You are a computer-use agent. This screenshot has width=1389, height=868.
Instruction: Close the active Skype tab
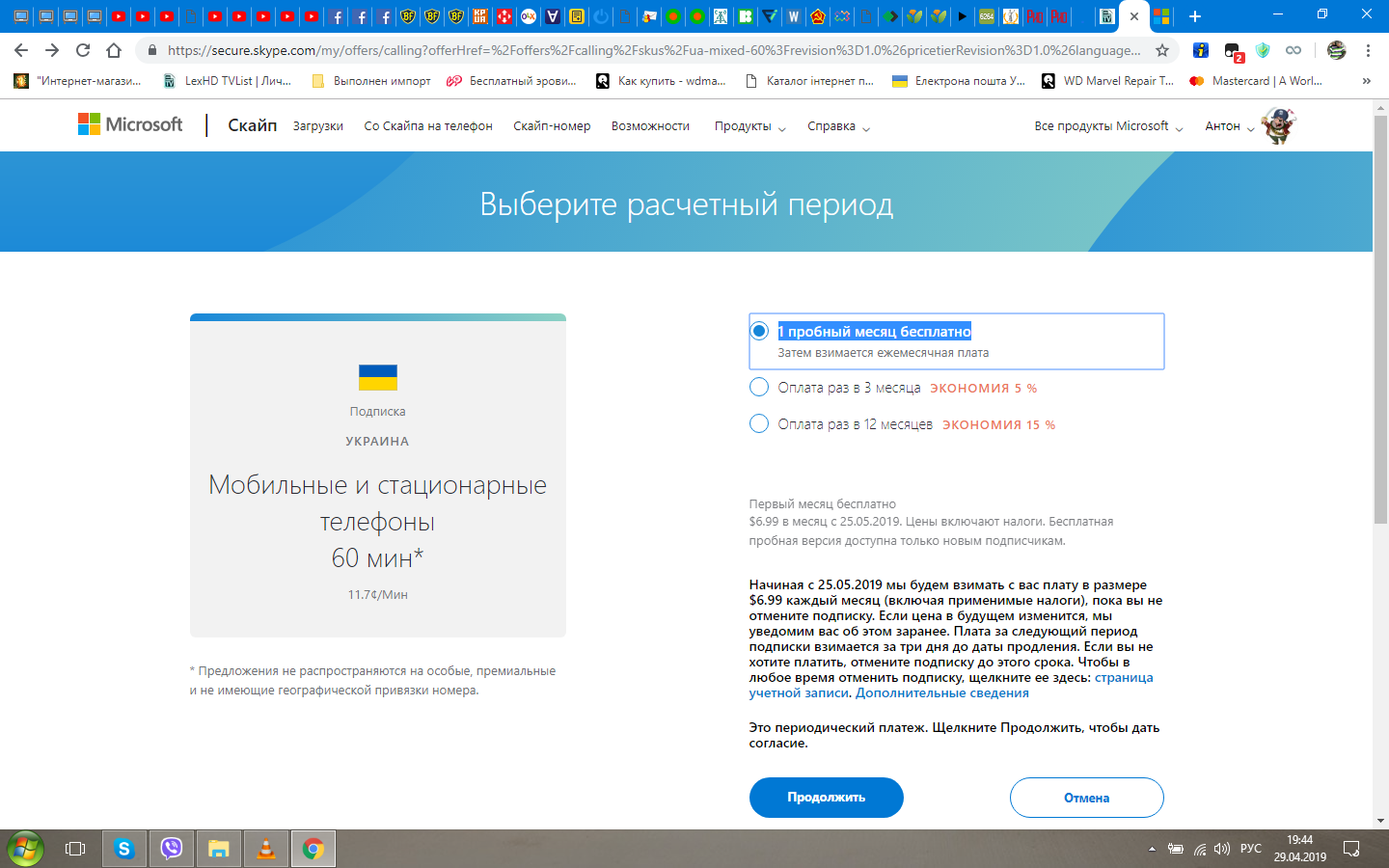[1134, 16]
